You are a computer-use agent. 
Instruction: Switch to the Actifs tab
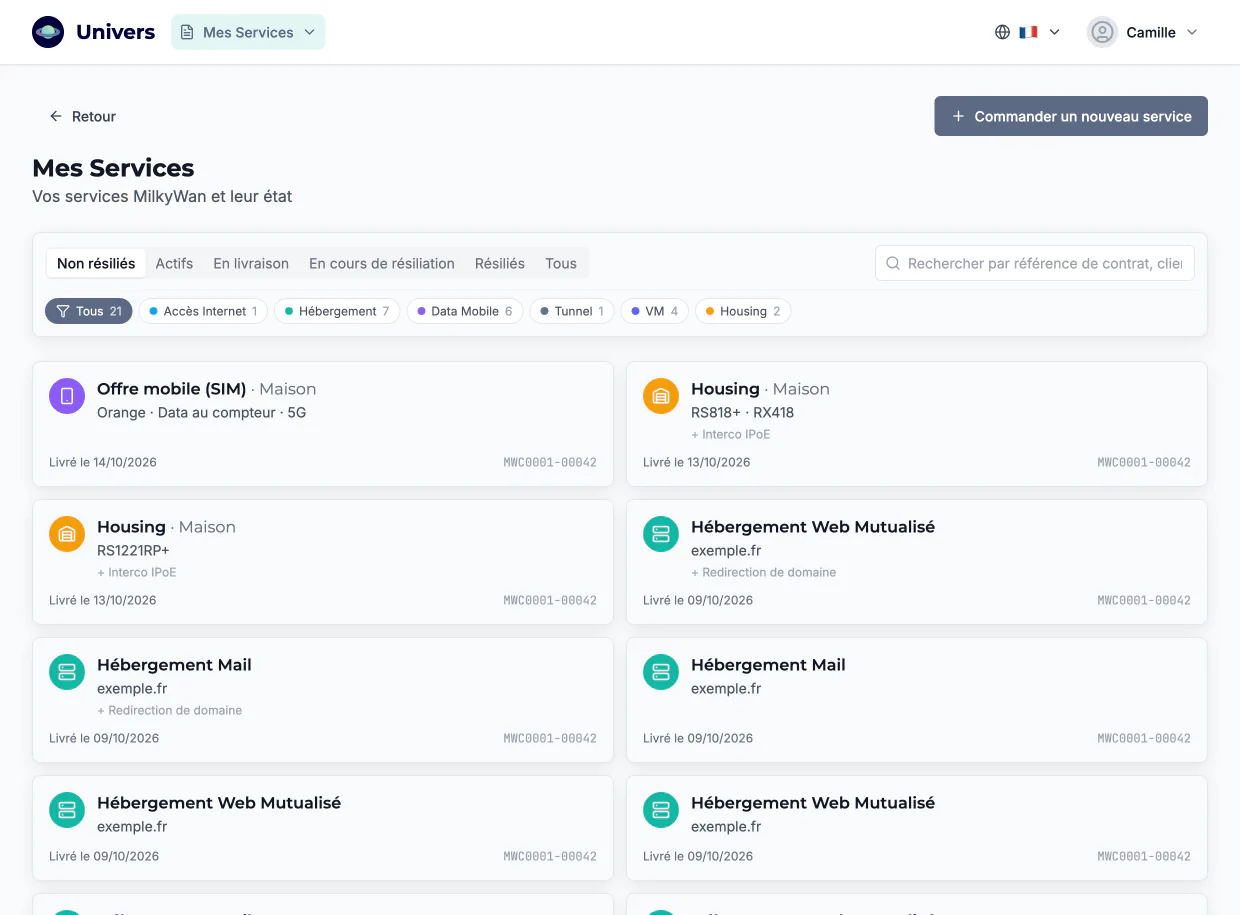click(x=174, y=263)
